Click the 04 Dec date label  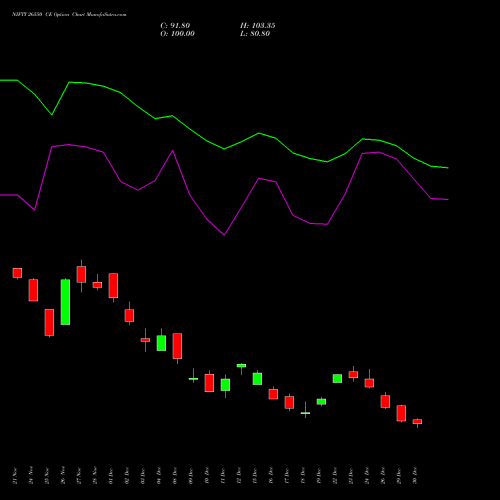[159, 476]
